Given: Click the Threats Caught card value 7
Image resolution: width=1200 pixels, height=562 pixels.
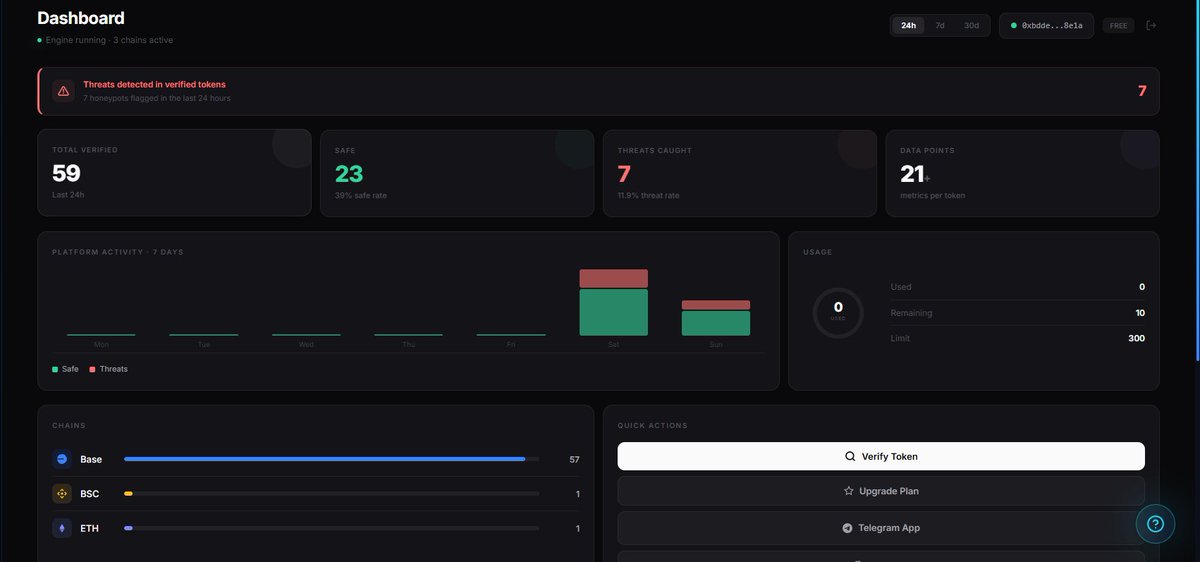Looking at the screenshot, I should point(624,173).
